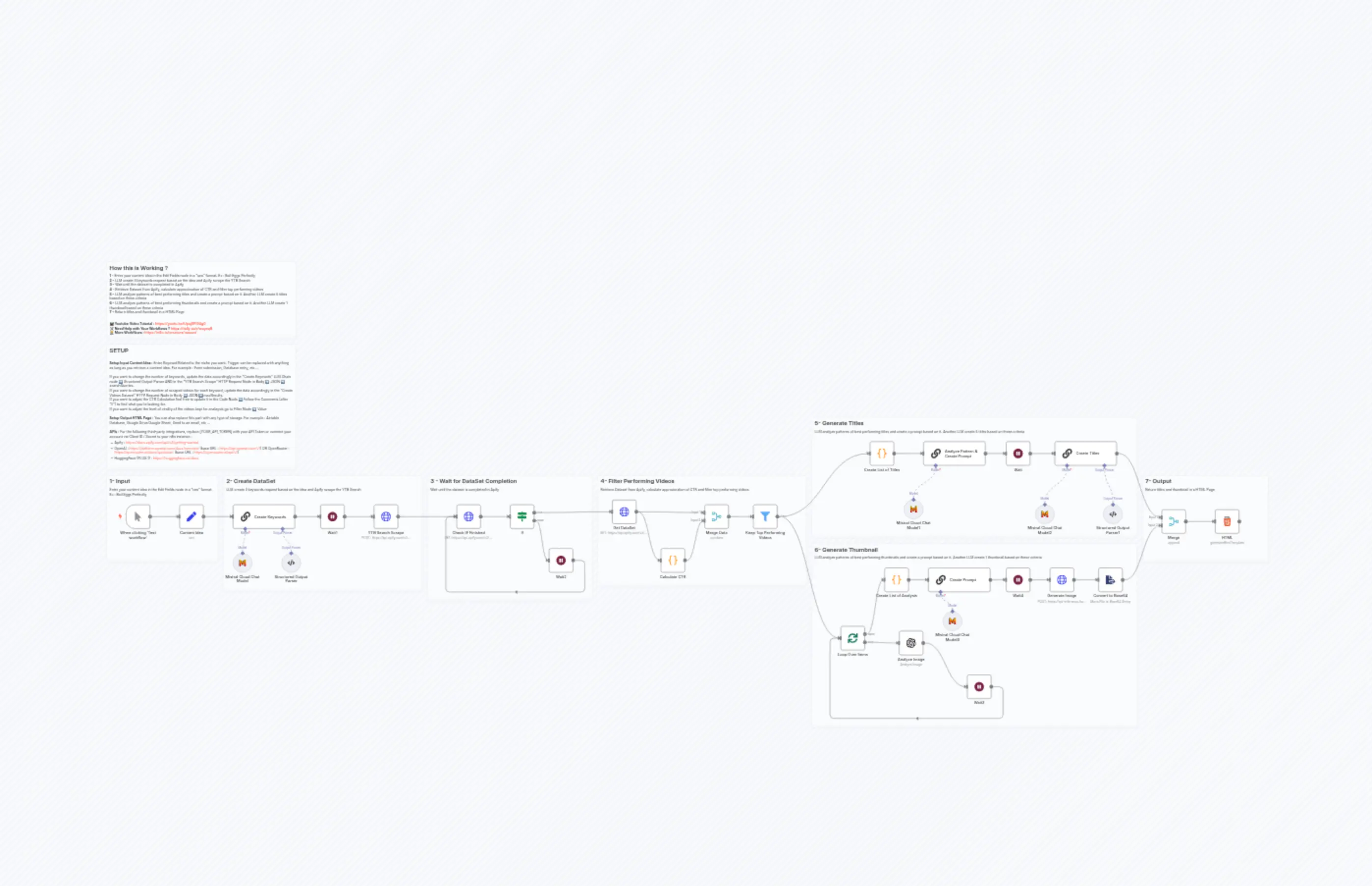Open the "Generate Image" HTTP node

(1061, 579)
